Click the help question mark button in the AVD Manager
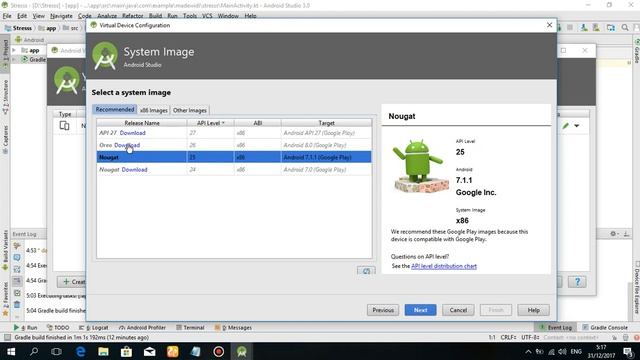The width and height of the screenshot is (640, 360). 577,282
